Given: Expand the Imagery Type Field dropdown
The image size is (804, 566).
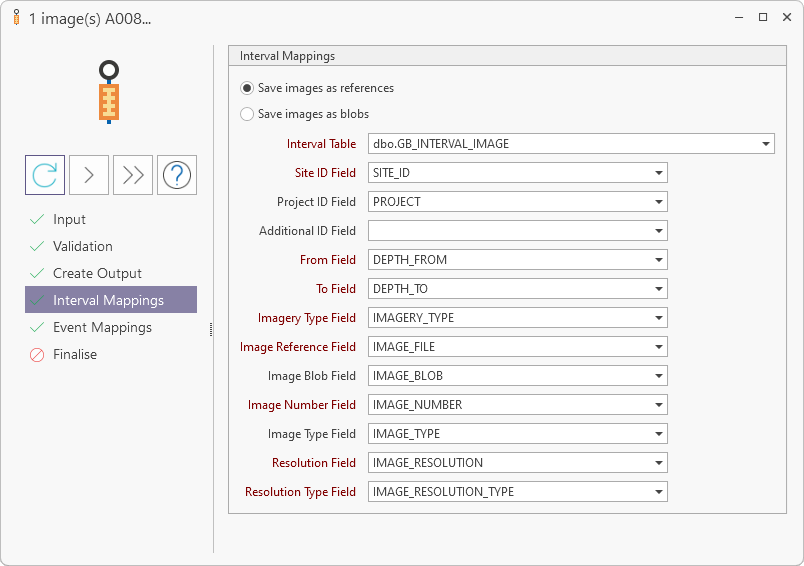Looking at the screenshot, I should coord(658,318).
